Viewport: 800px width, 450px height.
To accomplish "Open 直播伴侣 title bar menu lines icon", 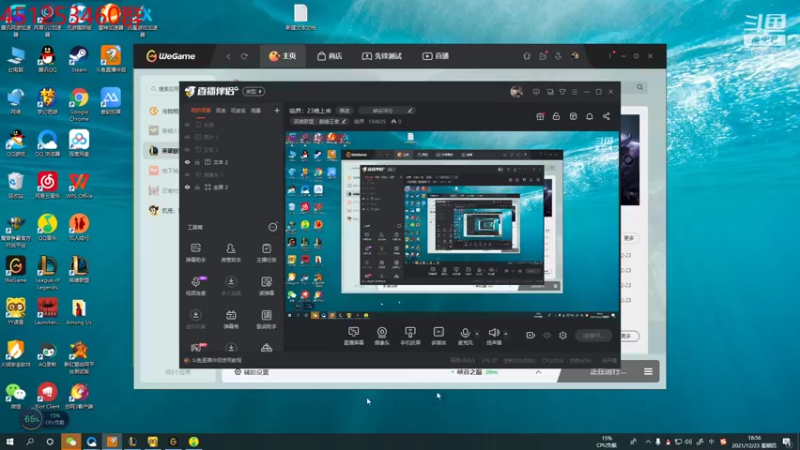I will pos(574,92).
